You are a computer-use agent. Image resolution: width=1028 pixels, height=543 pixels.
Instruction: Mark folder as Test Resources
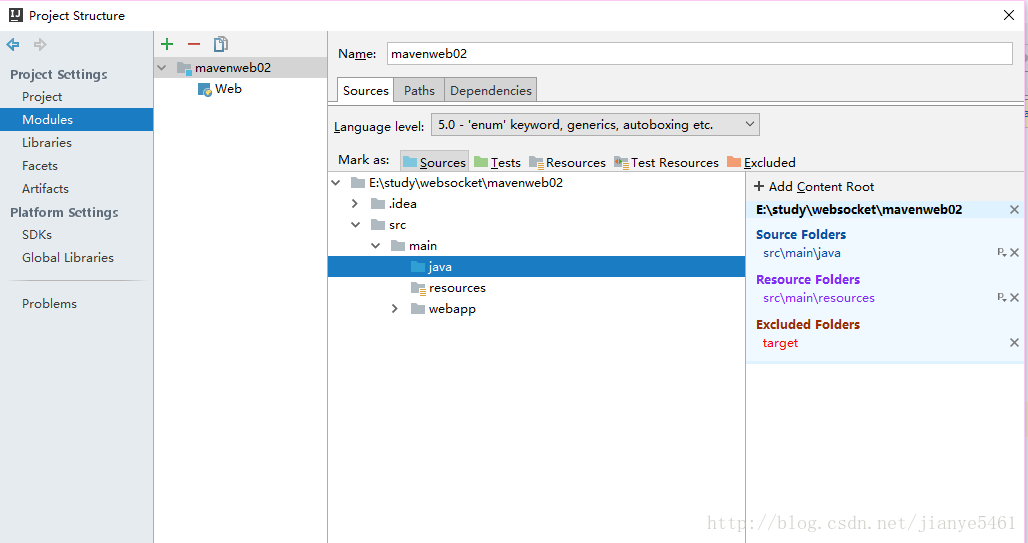click(666, 162)
